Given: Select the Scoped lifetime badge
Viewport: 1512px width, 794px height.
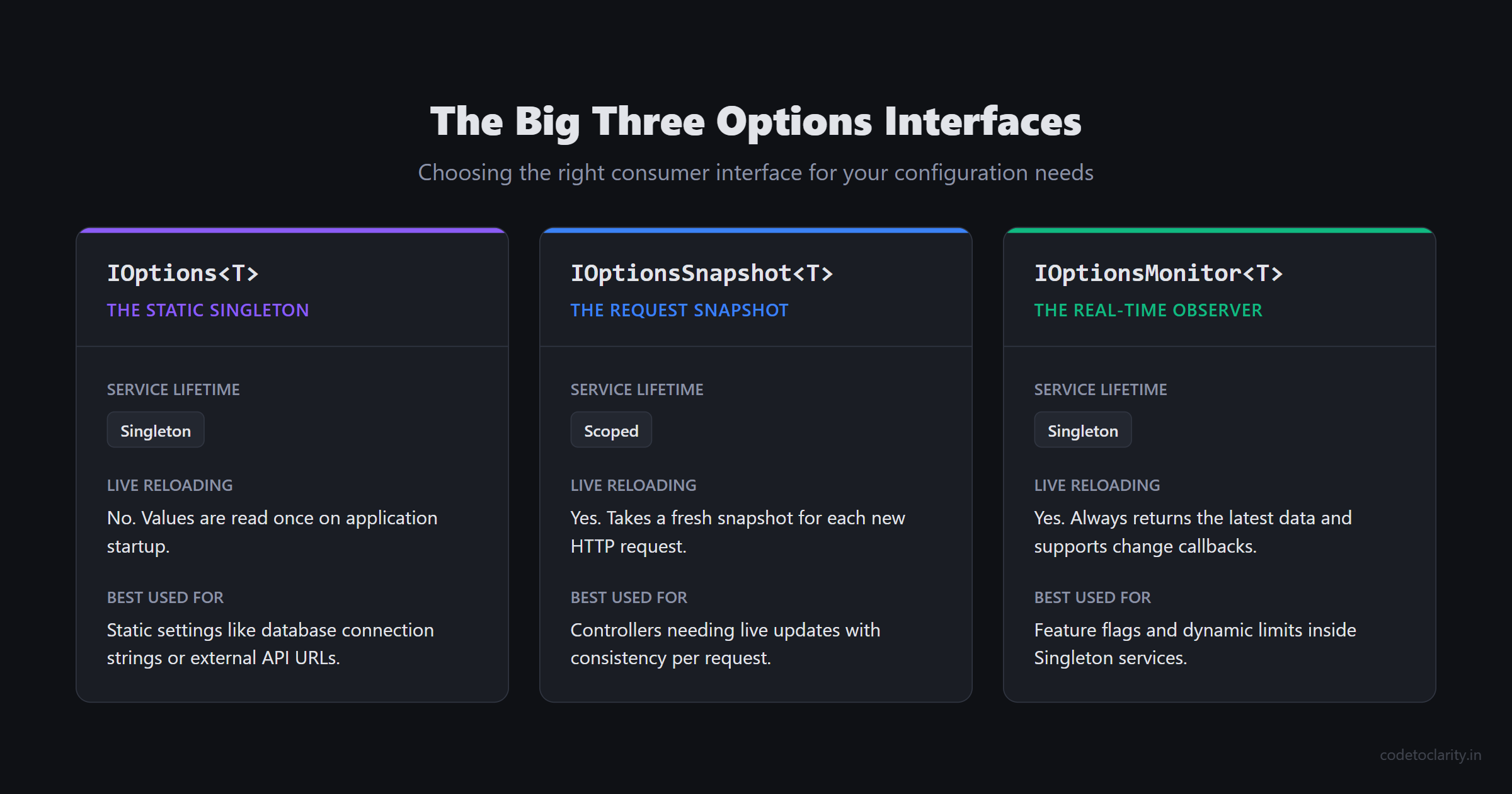Looking at the screenshot, I should coord(611,430).
